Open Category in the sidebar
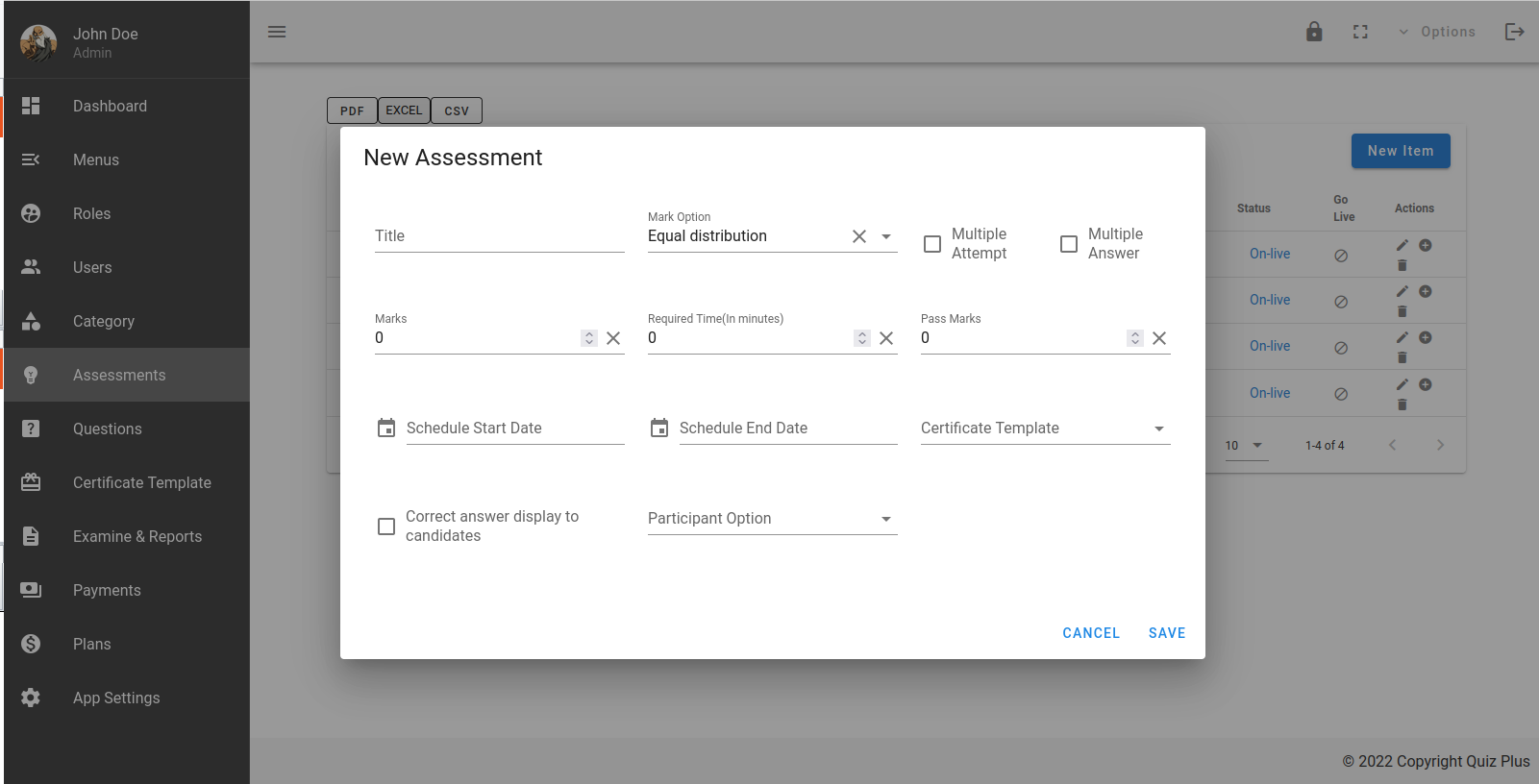The width and height of the screenshot is (1539, 784). (x=127, y=321)
